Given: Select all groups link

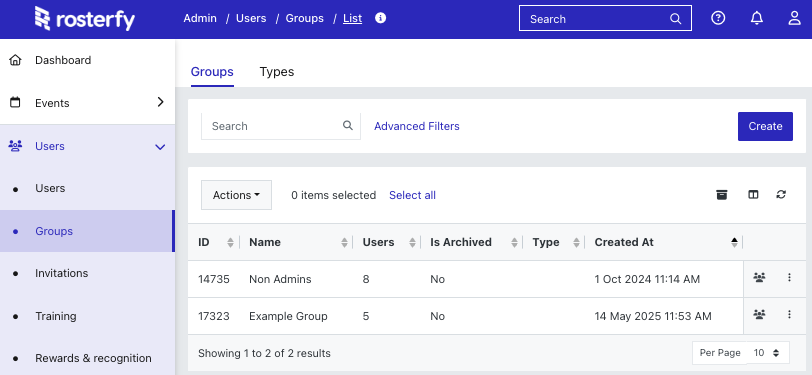Looking at the screenshot, I should pyautogui.click(x=412, y=195).
